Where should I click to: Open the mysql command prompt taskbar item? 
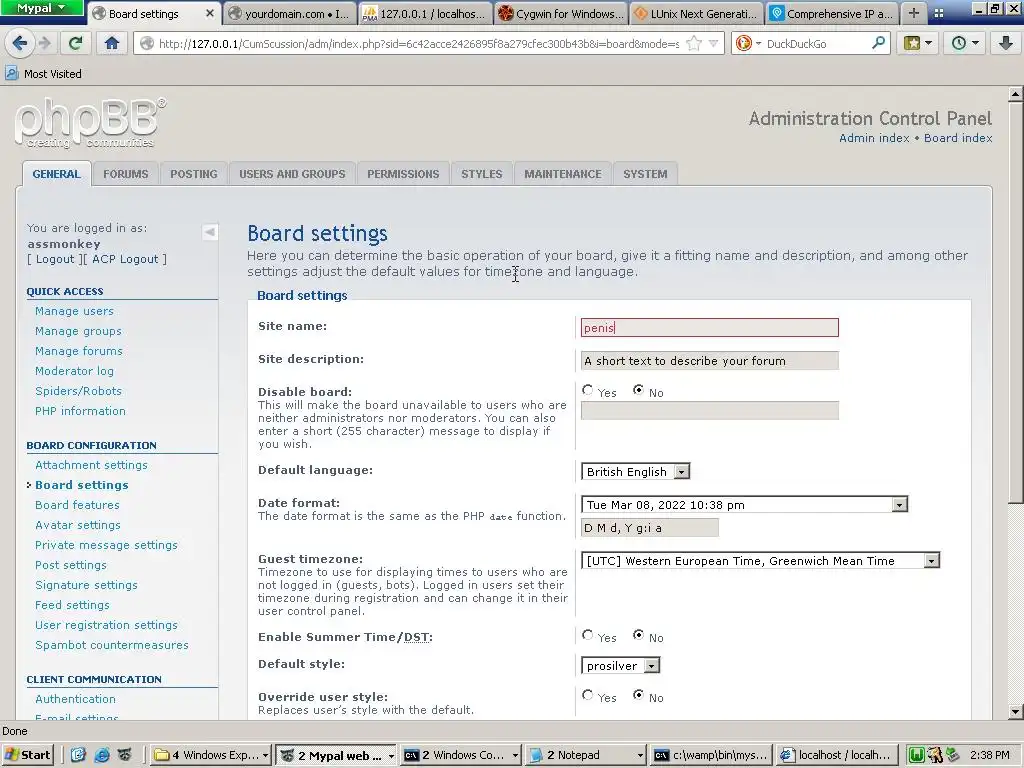711,755
